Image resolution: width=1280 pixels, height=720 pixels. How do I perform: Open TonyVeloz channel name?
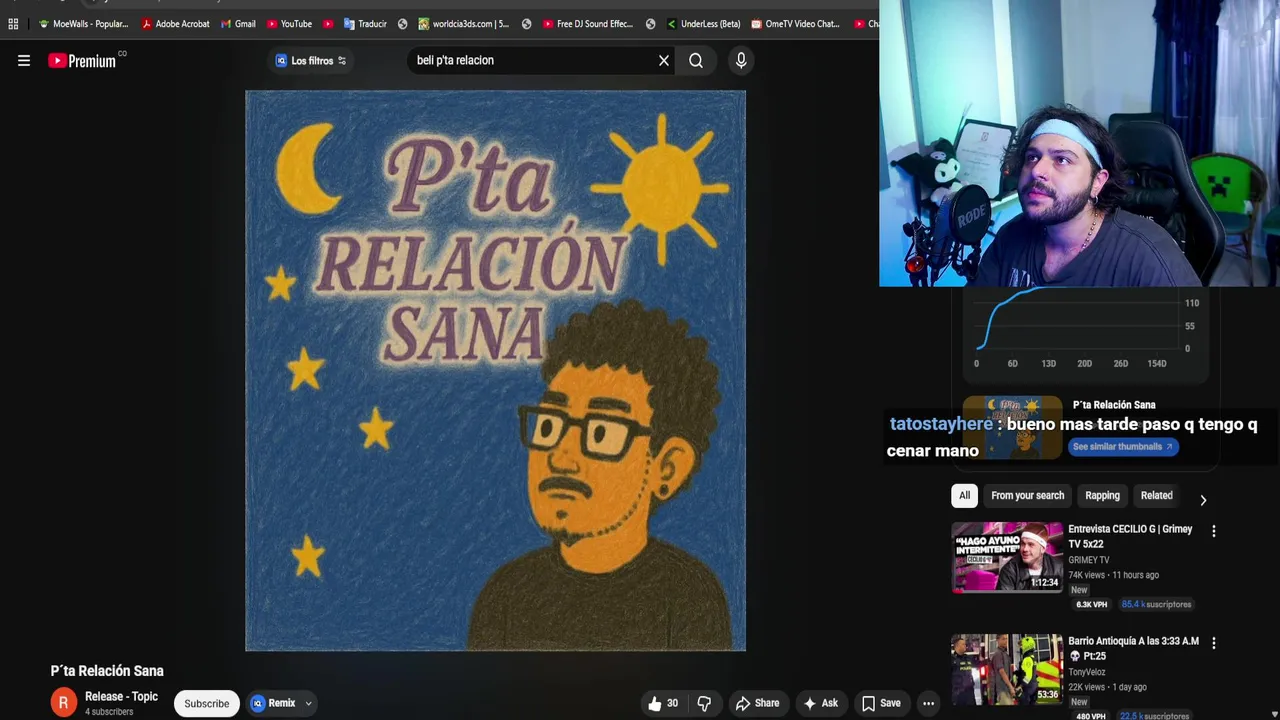[1086, 672]
